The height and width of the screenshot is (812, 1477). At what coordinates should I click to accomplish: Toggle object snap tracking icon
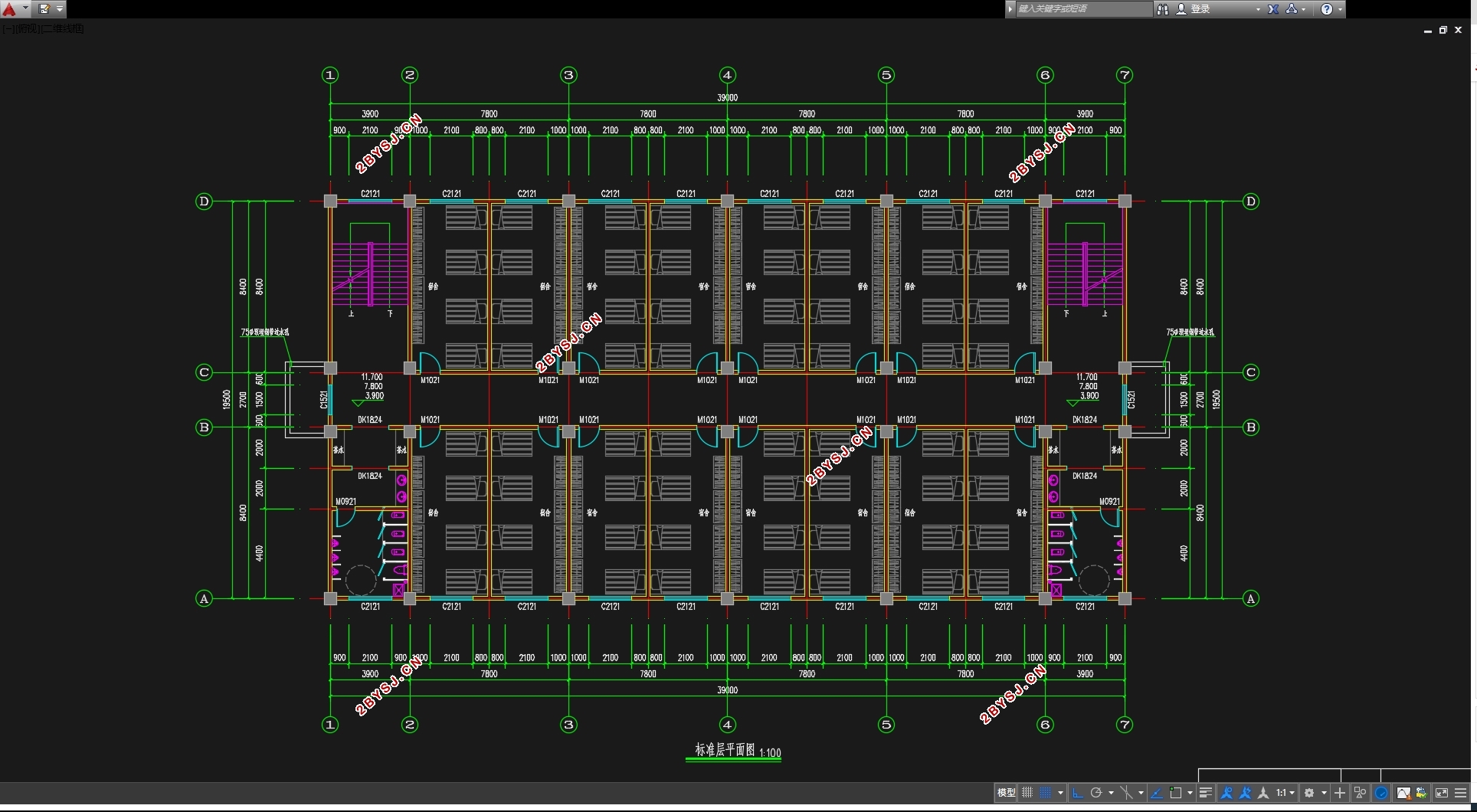click(1157, 793)
